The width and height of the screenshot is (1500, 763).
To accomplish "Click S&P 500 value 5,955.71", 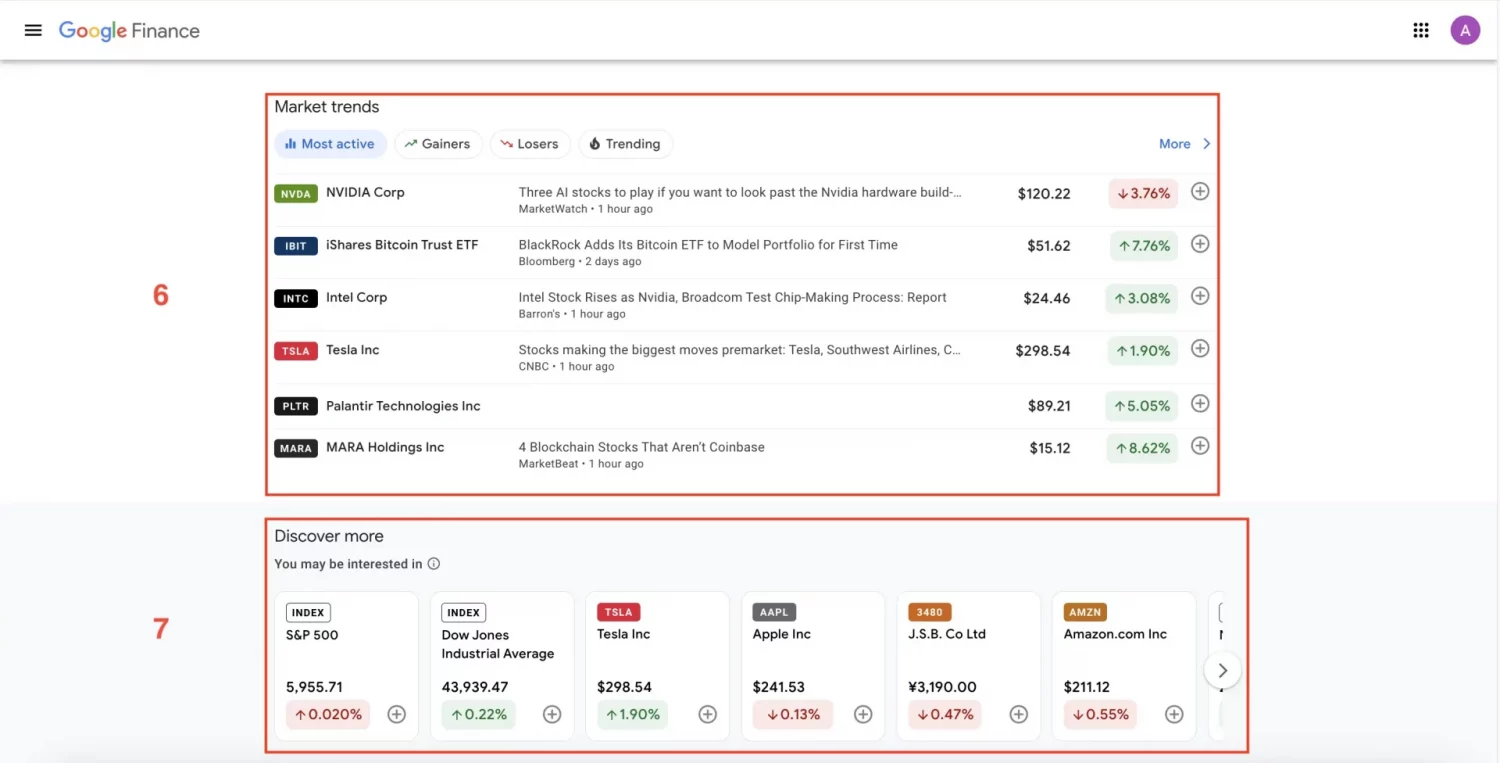I will tap(314, 687).
